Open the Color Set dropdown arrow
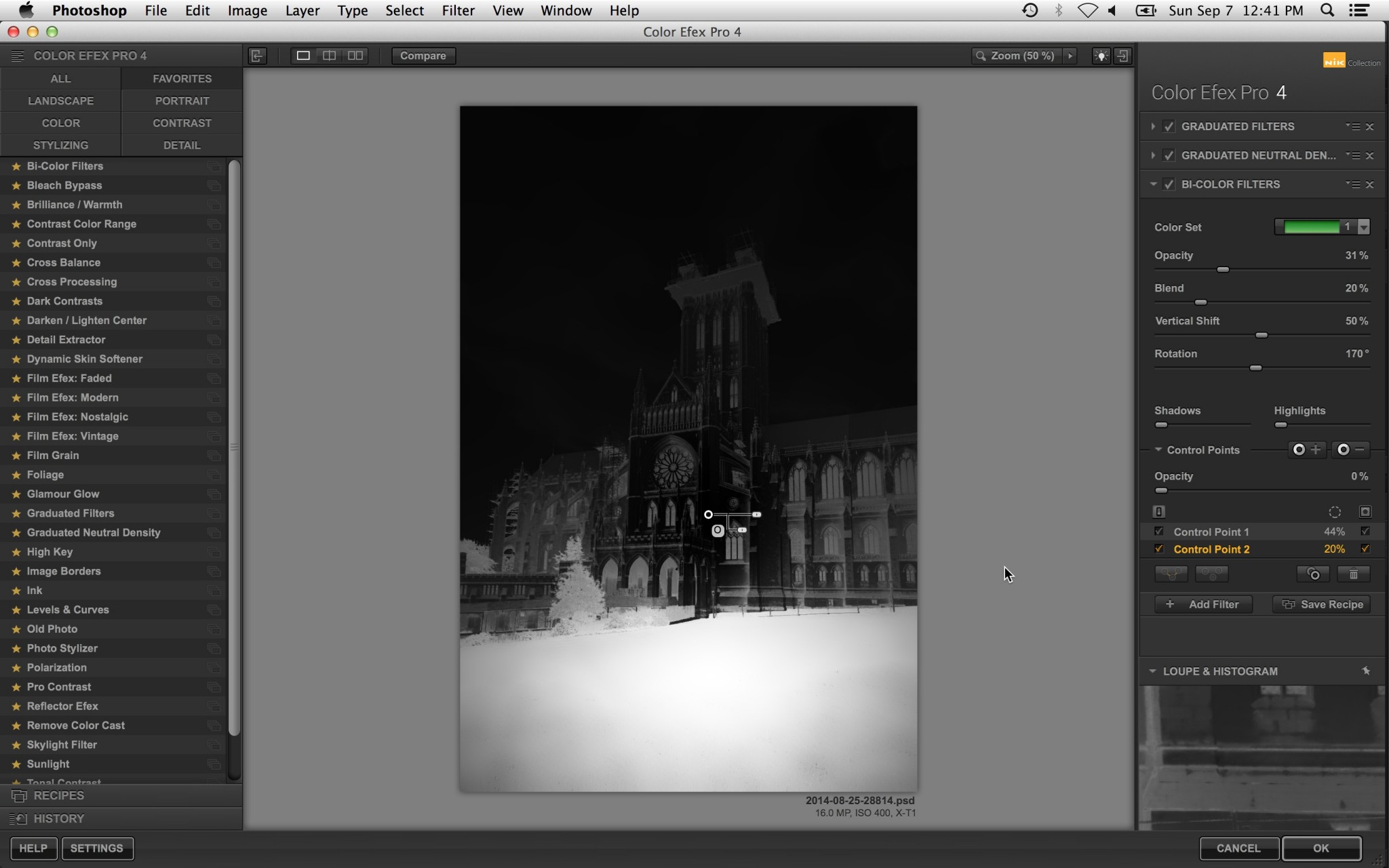The height and width of the screenshot is (868, 1389). pos(1364,227)
